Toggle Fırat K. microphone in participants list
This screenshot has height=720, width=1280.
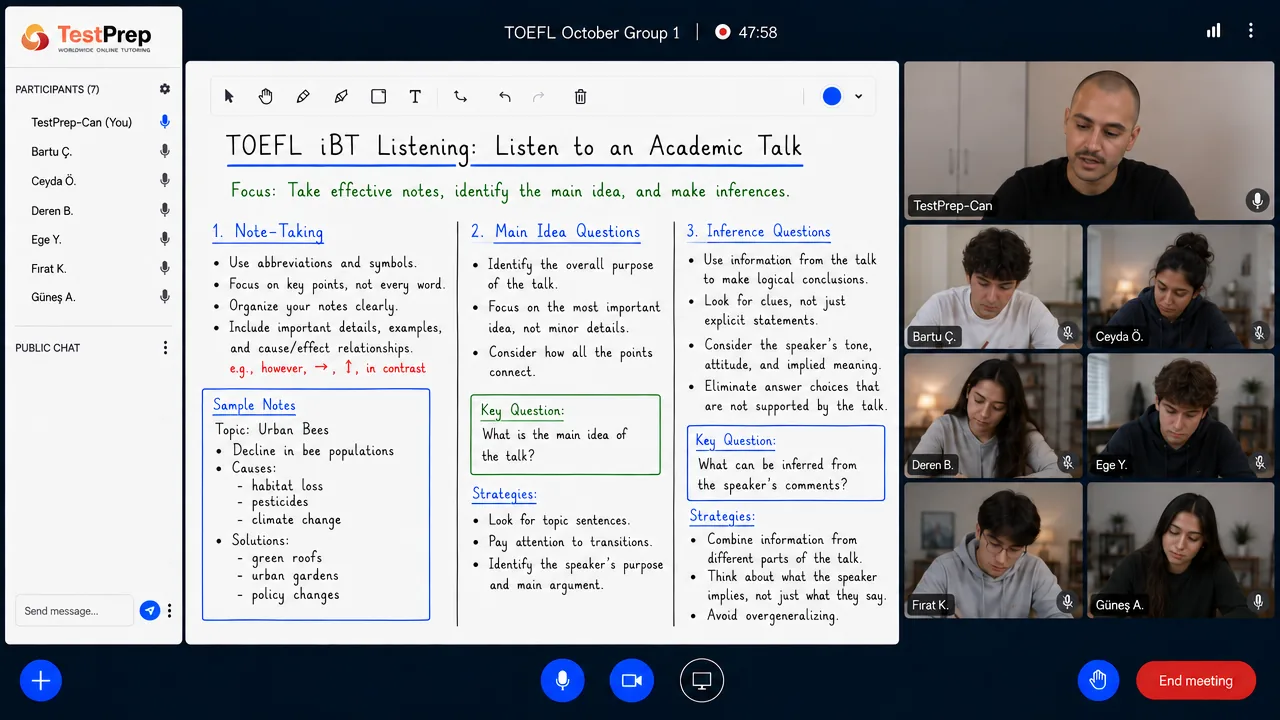pos(165,268)
